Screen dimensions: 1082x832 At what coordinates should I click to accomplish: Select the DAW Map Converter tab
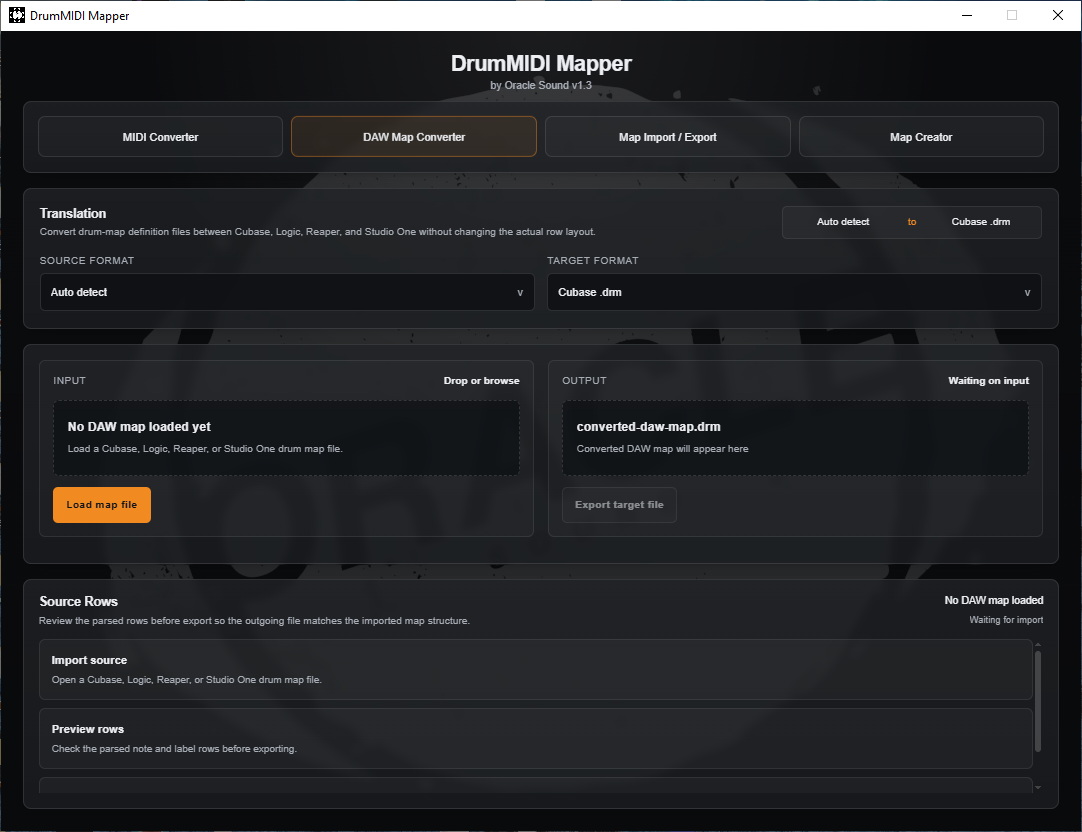click(x=413, y=137)
